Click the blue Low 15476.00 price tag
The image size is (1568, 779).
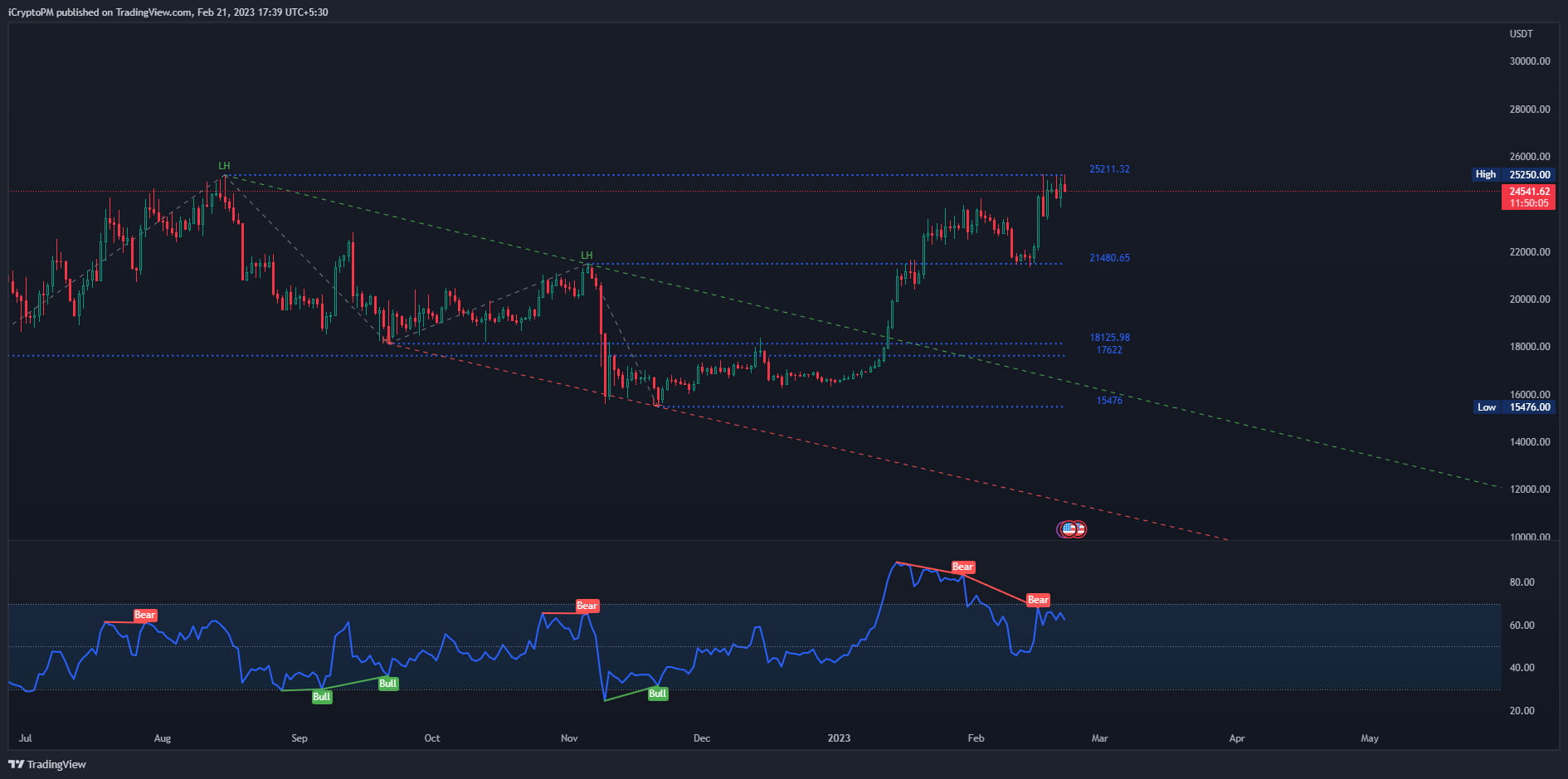pos(1516,407)
